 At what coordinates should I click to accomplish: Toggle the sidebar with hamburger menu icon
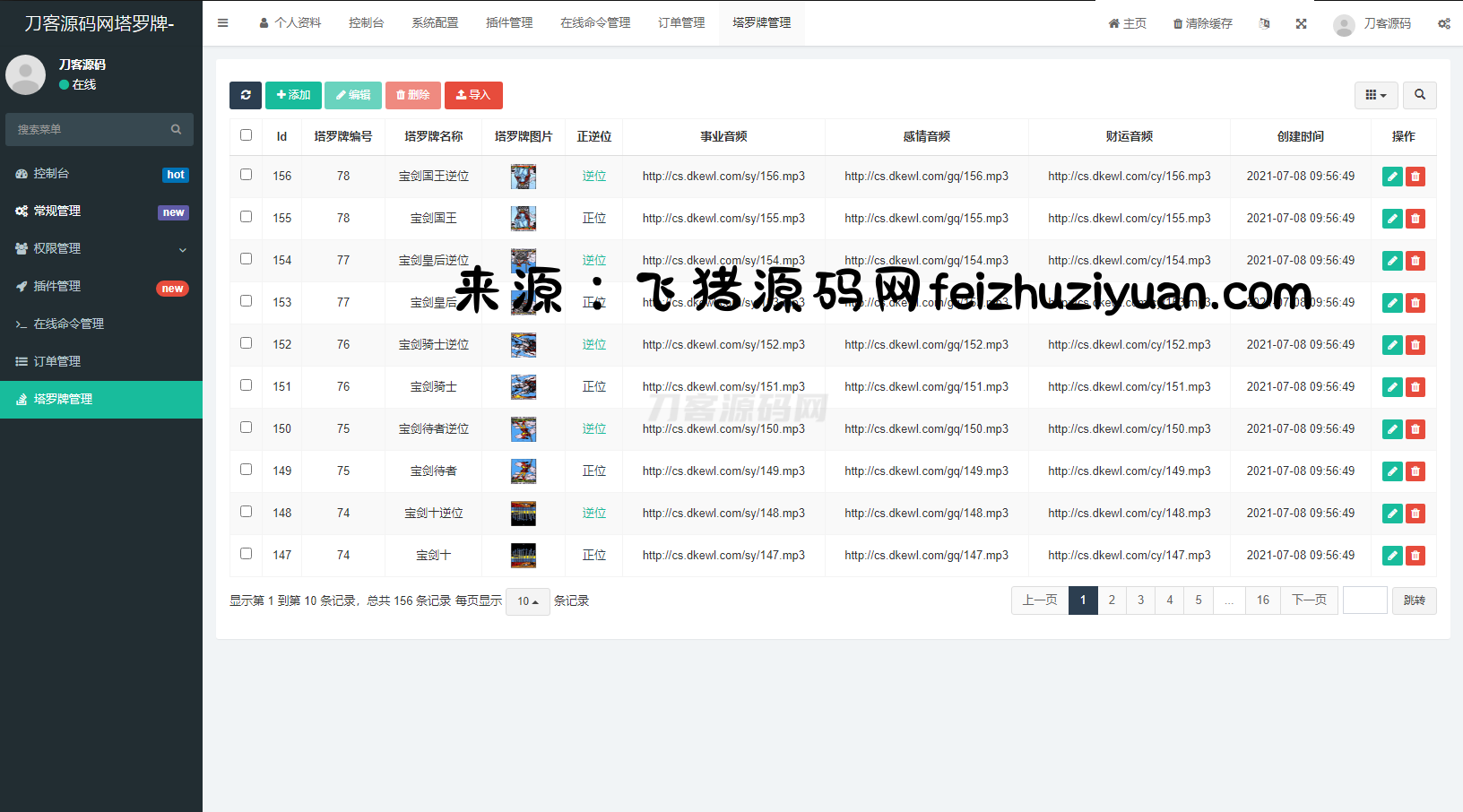point(222,23)
